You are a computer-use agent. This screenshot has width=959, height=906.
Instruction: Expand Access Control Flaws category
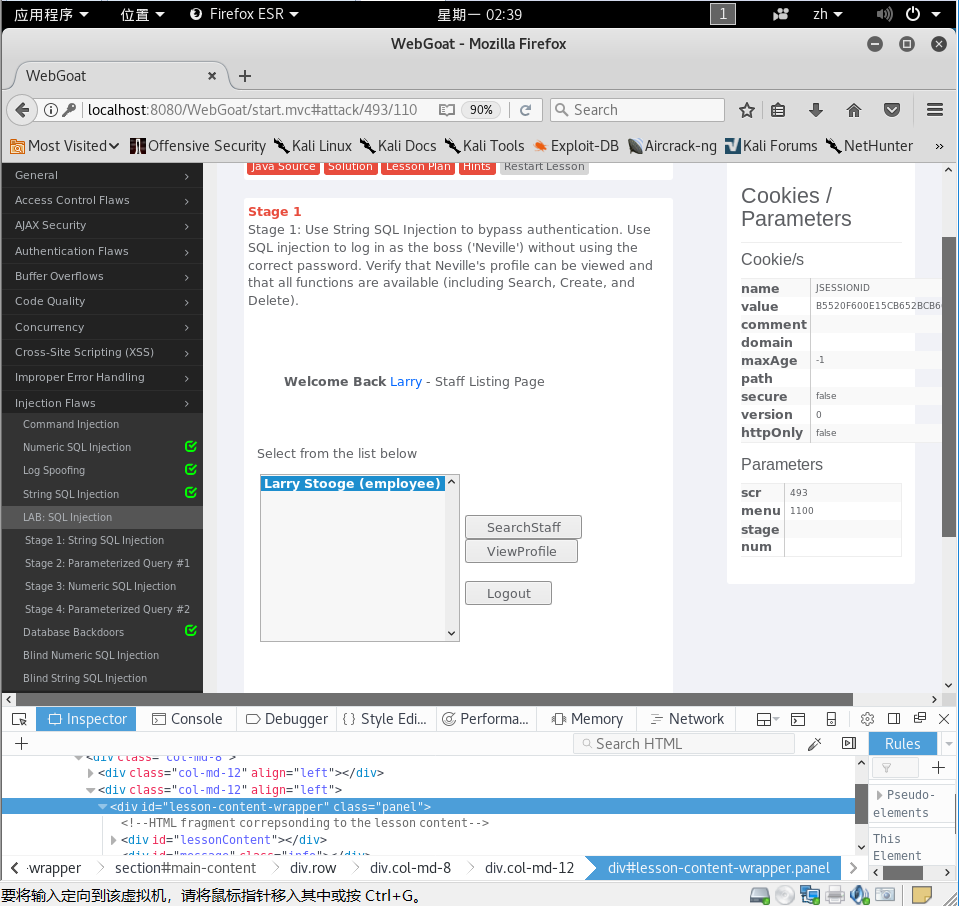coord(102,201)
